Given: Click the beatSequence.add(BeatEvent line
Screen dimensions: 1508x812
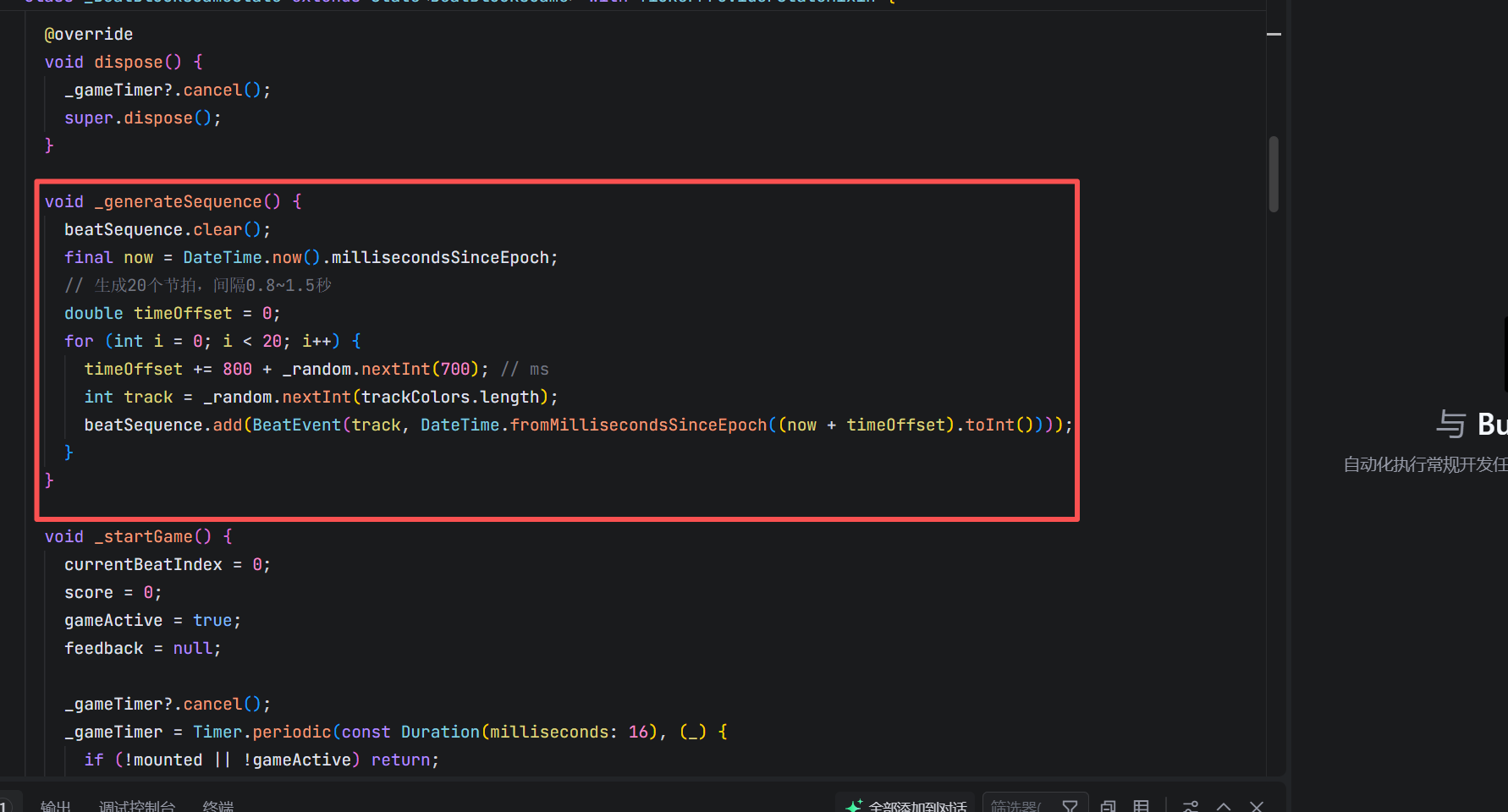Looking at the screenshot, I should 578,425.
